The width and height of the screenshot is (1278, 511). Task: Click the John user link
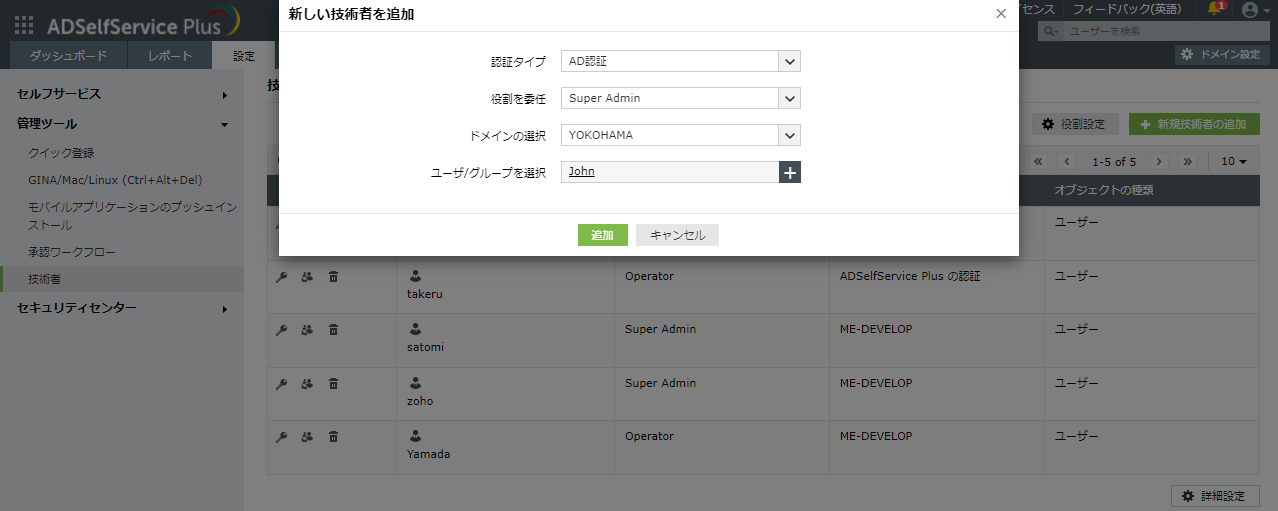coord(582,172)
